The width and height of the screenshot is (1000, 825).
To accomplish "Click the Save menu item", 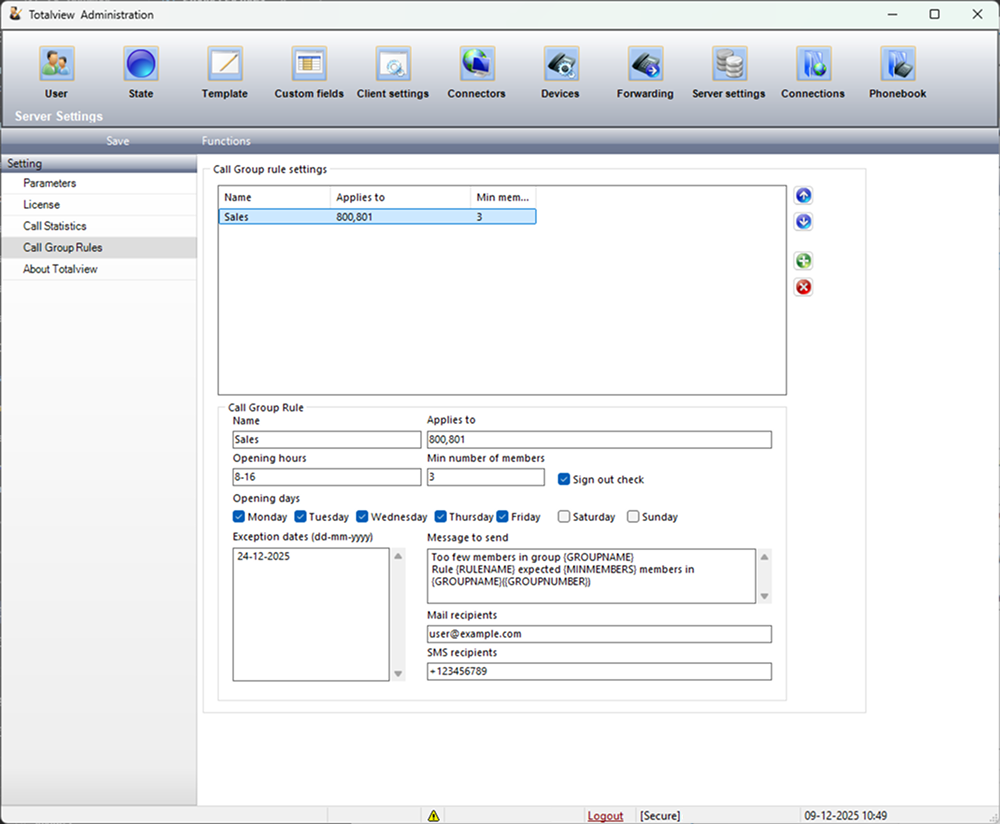I will (118, 141).
